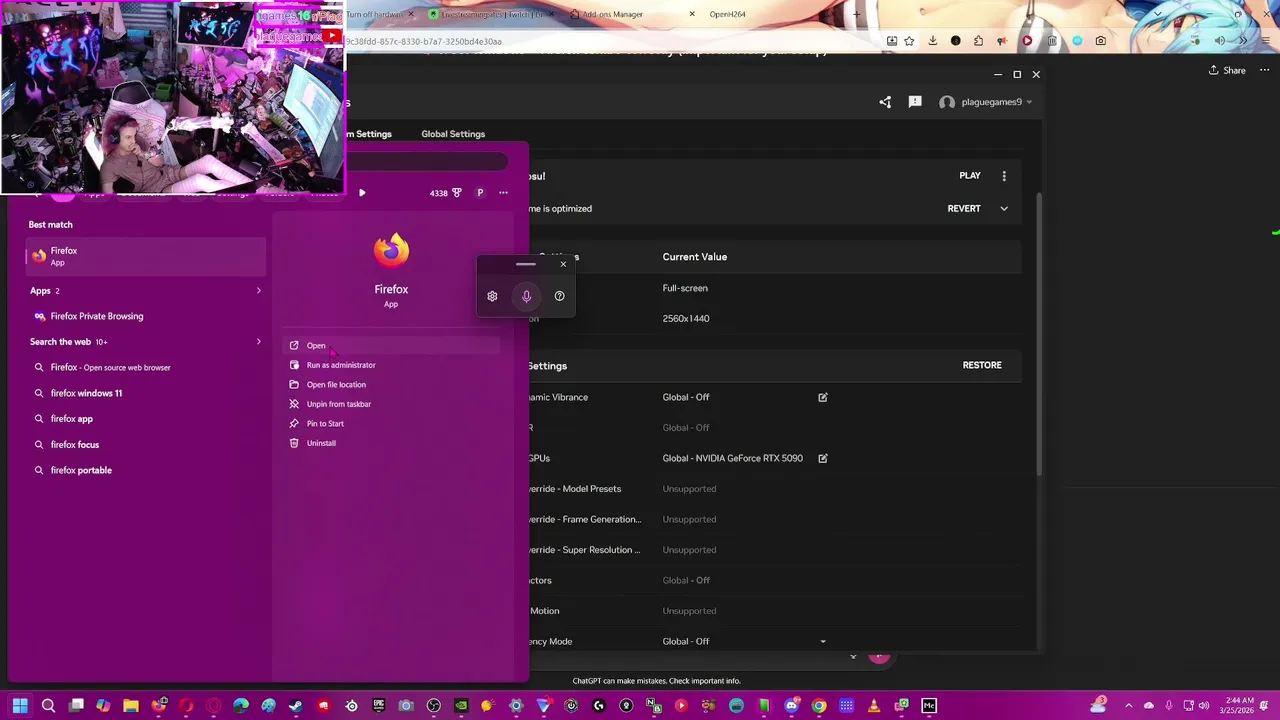Open File Explorer from taskbar
Viewport: 1280px width, 720px height.
(x=131, y=706)
